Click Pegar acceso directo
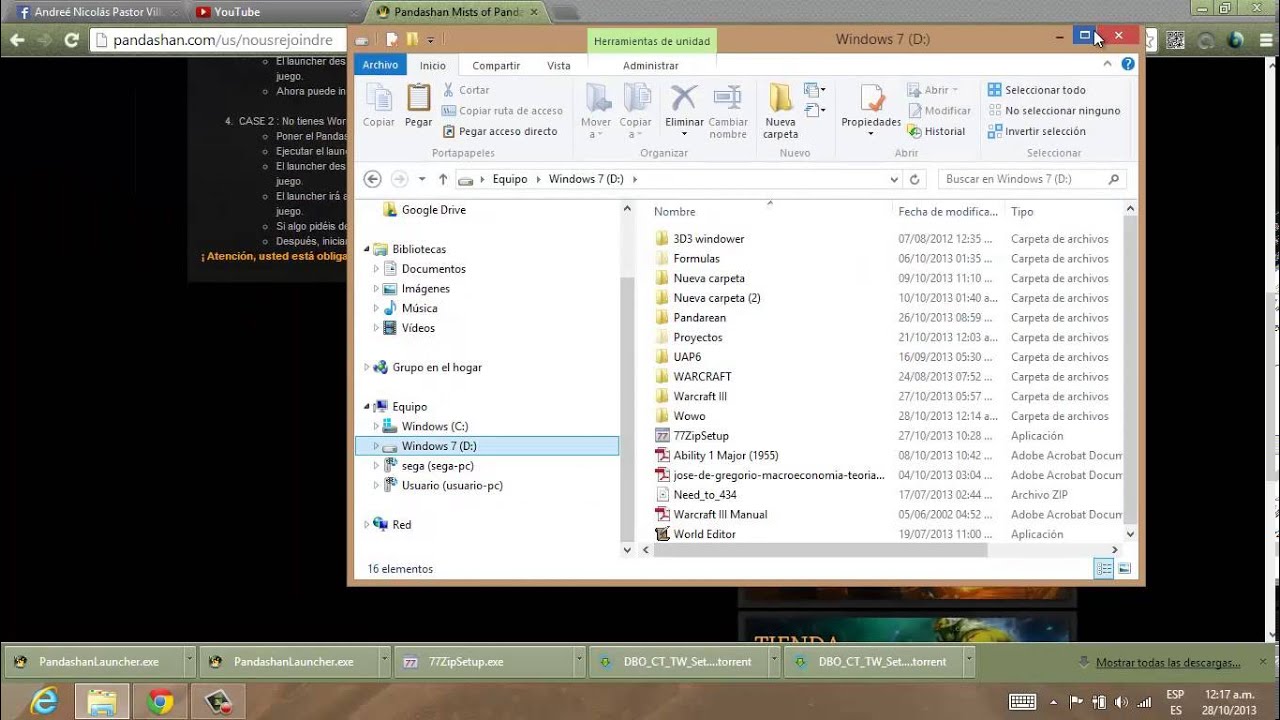The width and height of the screenshot is (1280, 720). [x=500, y=131]
